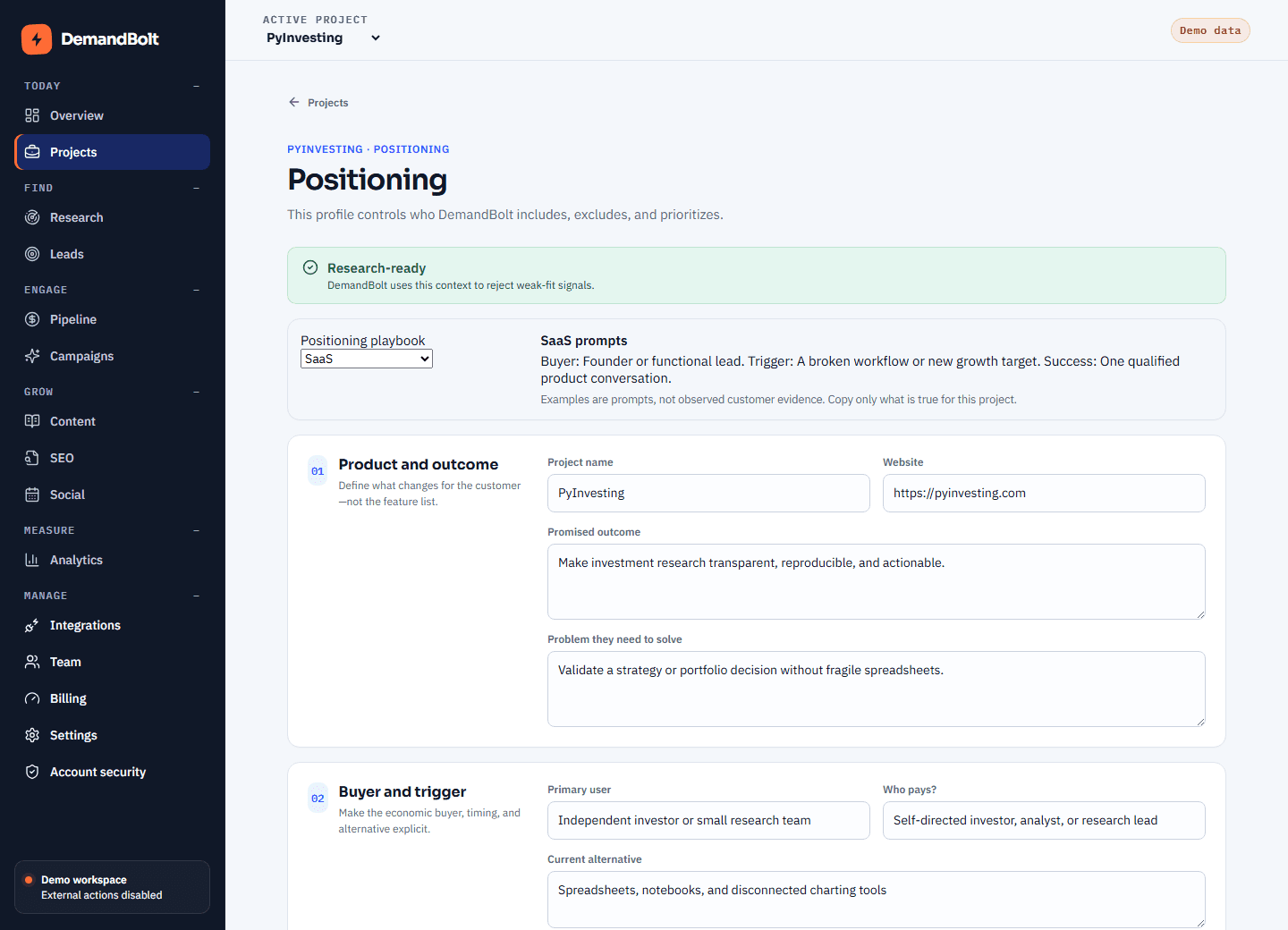Click the Pipeline dollar-coin icon
Viewport: 1288px width, 930px height.
(x=32, y=319)
